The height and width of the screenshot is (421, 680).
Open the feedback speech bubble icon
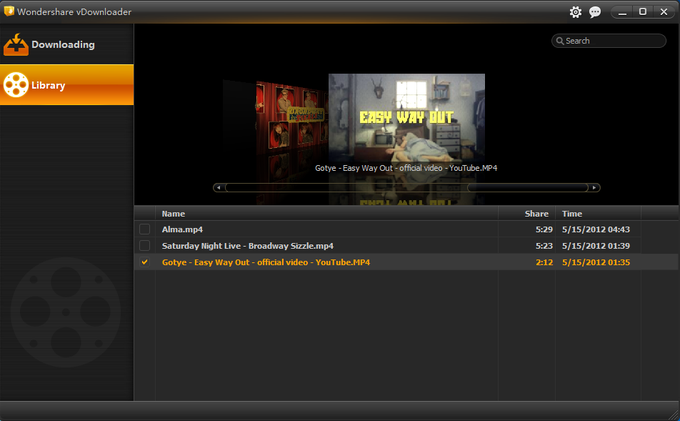click(x=595, y=12)
